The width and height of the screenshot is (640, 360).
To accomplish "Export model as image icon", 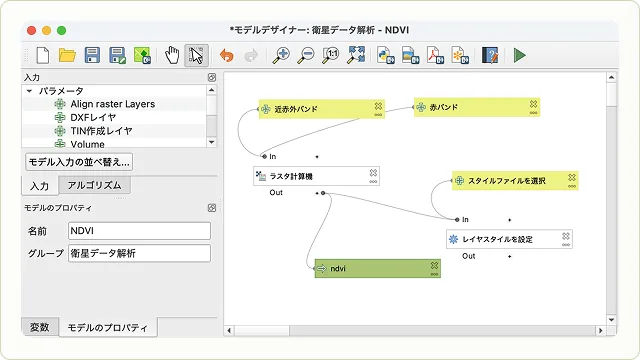I will tap(411, 55).
